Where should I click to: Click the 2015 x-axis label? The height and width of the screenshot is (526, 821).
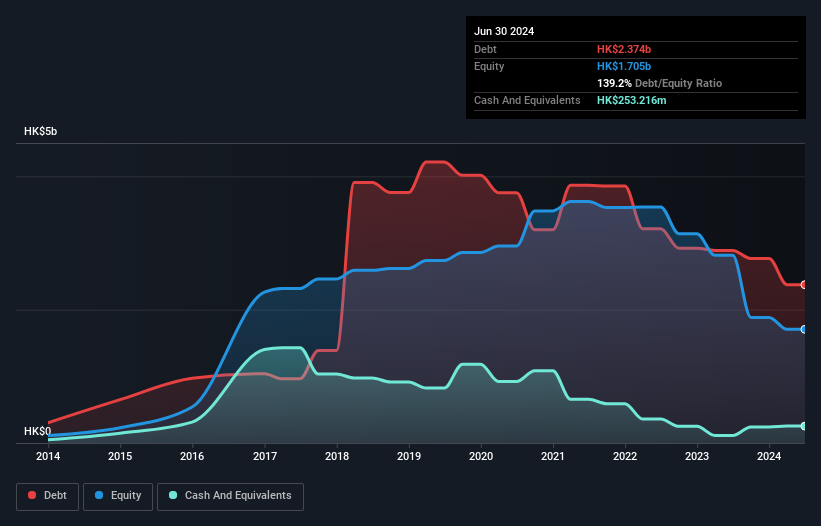point(120,456)
